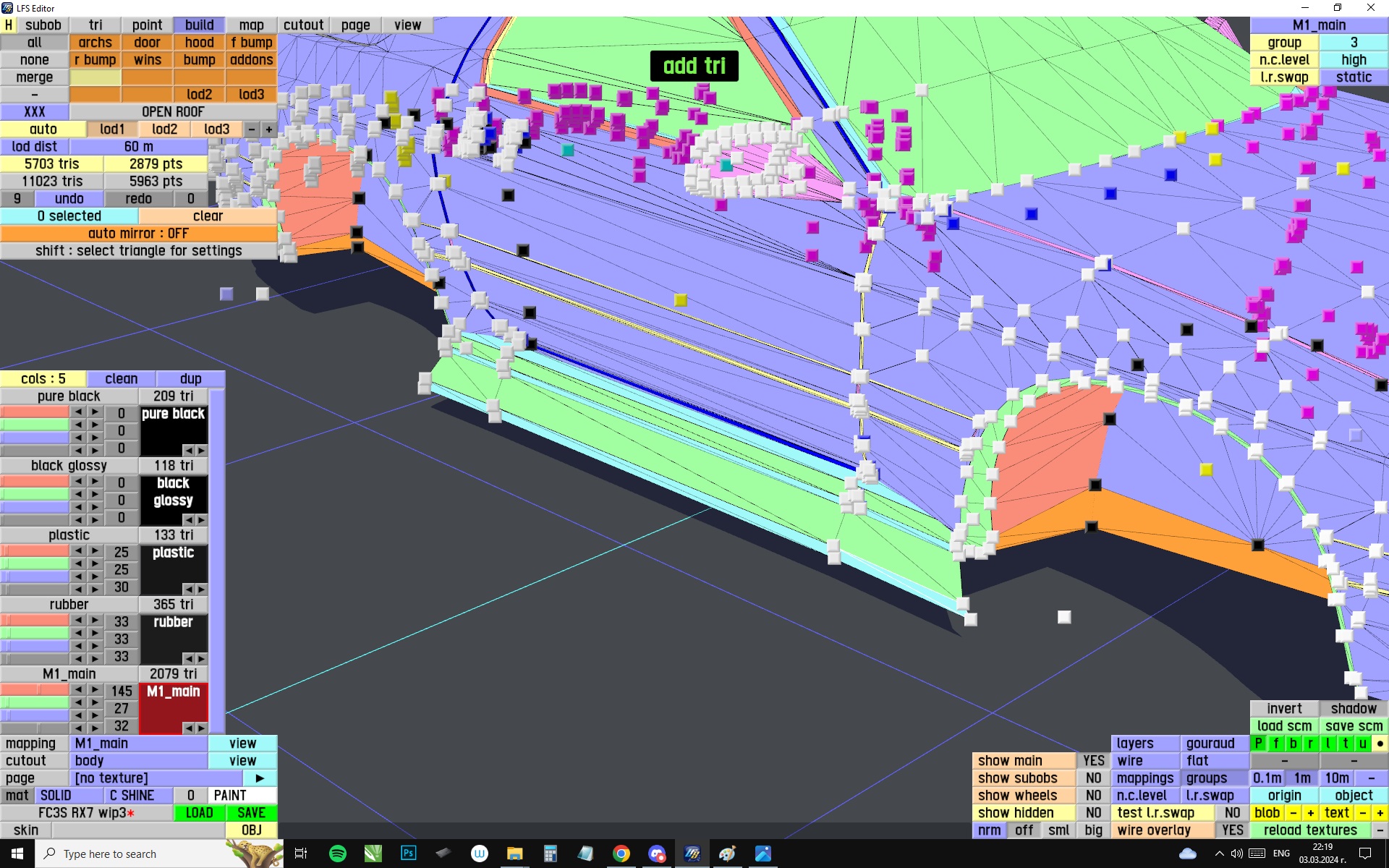Click the H hide-interface button
The width and height of the screenshot is (1389, 868).
tap(9, 25)
